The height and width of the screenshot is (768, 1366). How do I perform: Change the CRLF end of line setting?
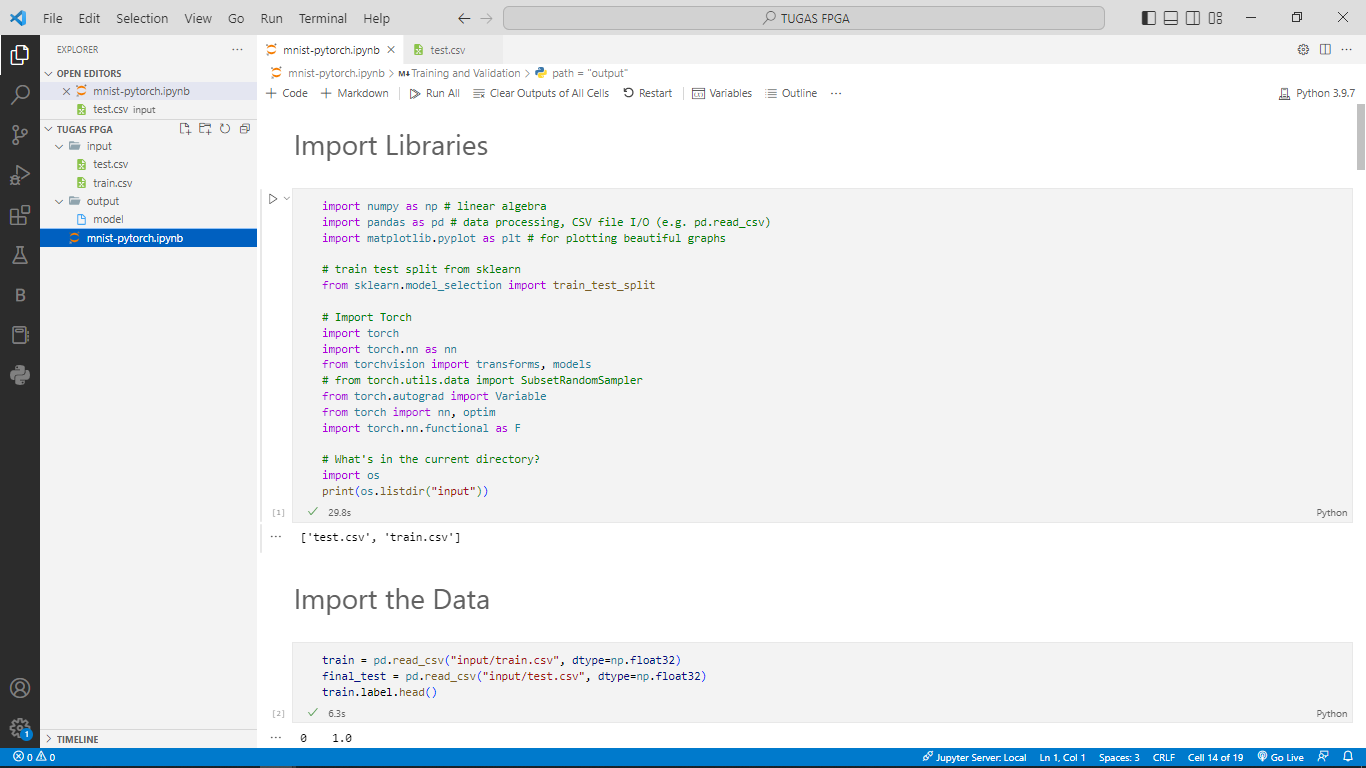click(x=1164, y=757)
